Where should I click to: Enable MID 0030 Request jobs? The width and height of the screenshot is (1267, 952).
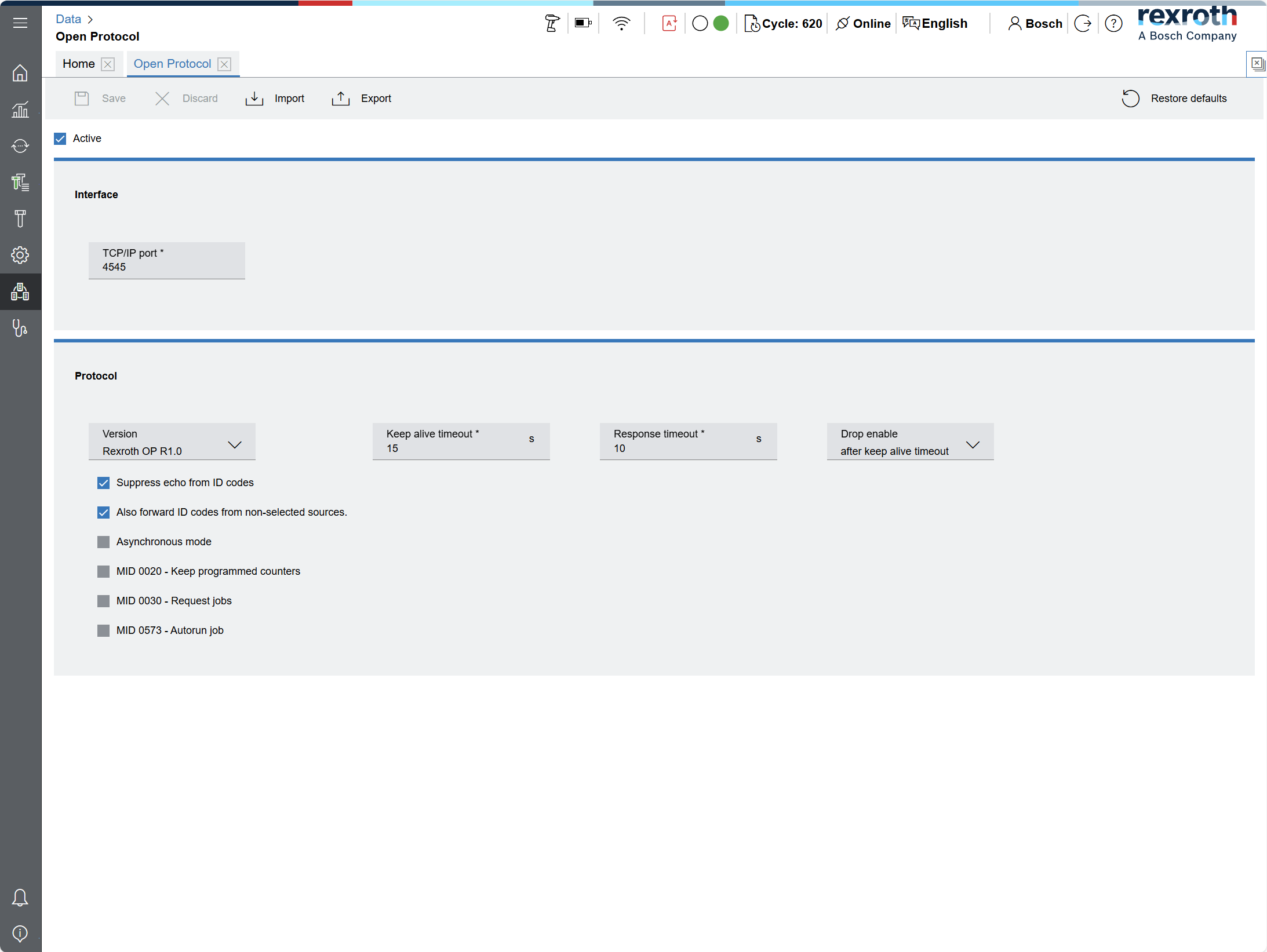(104, 601)
